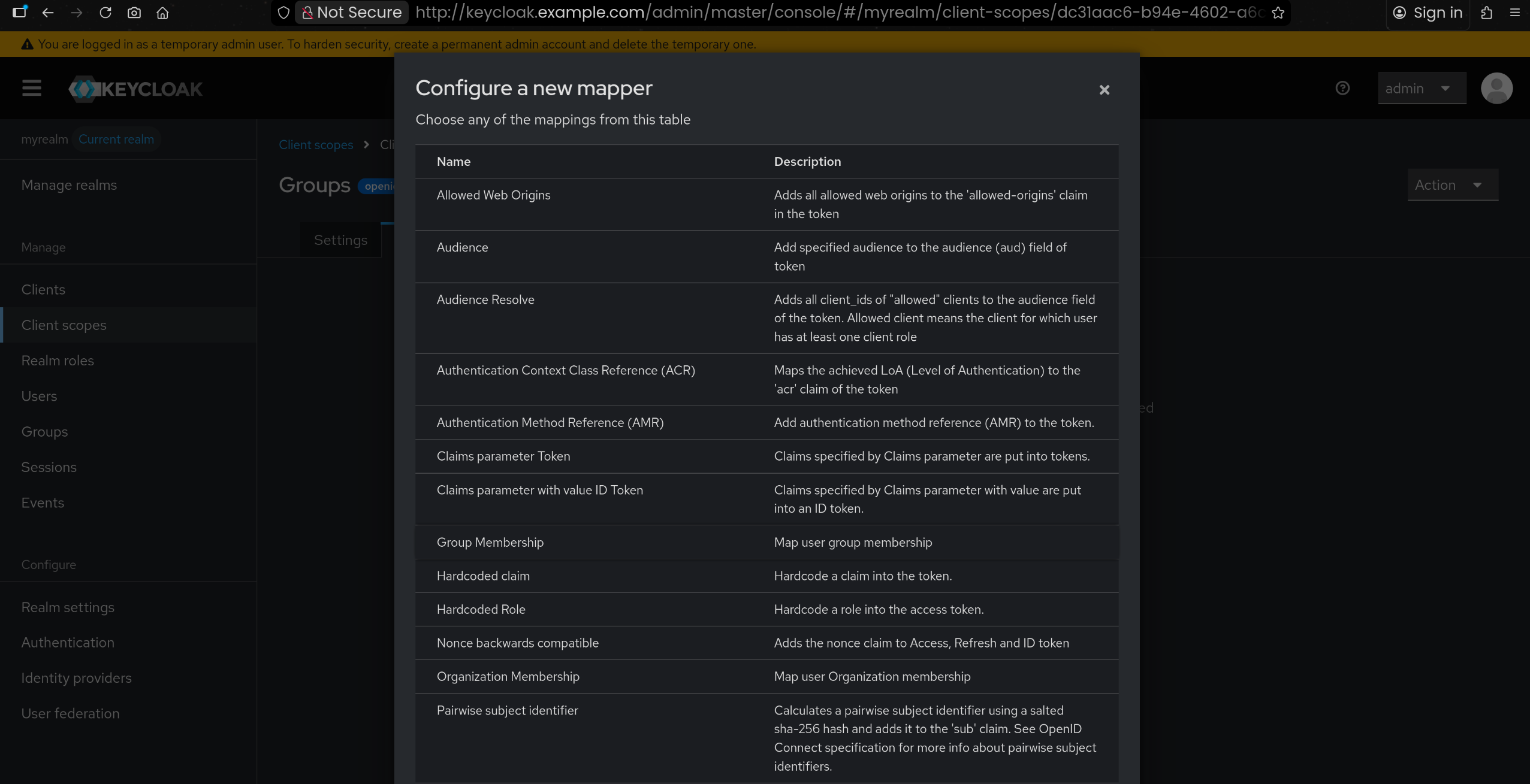Click the Keycloak logo

point(136,89)
